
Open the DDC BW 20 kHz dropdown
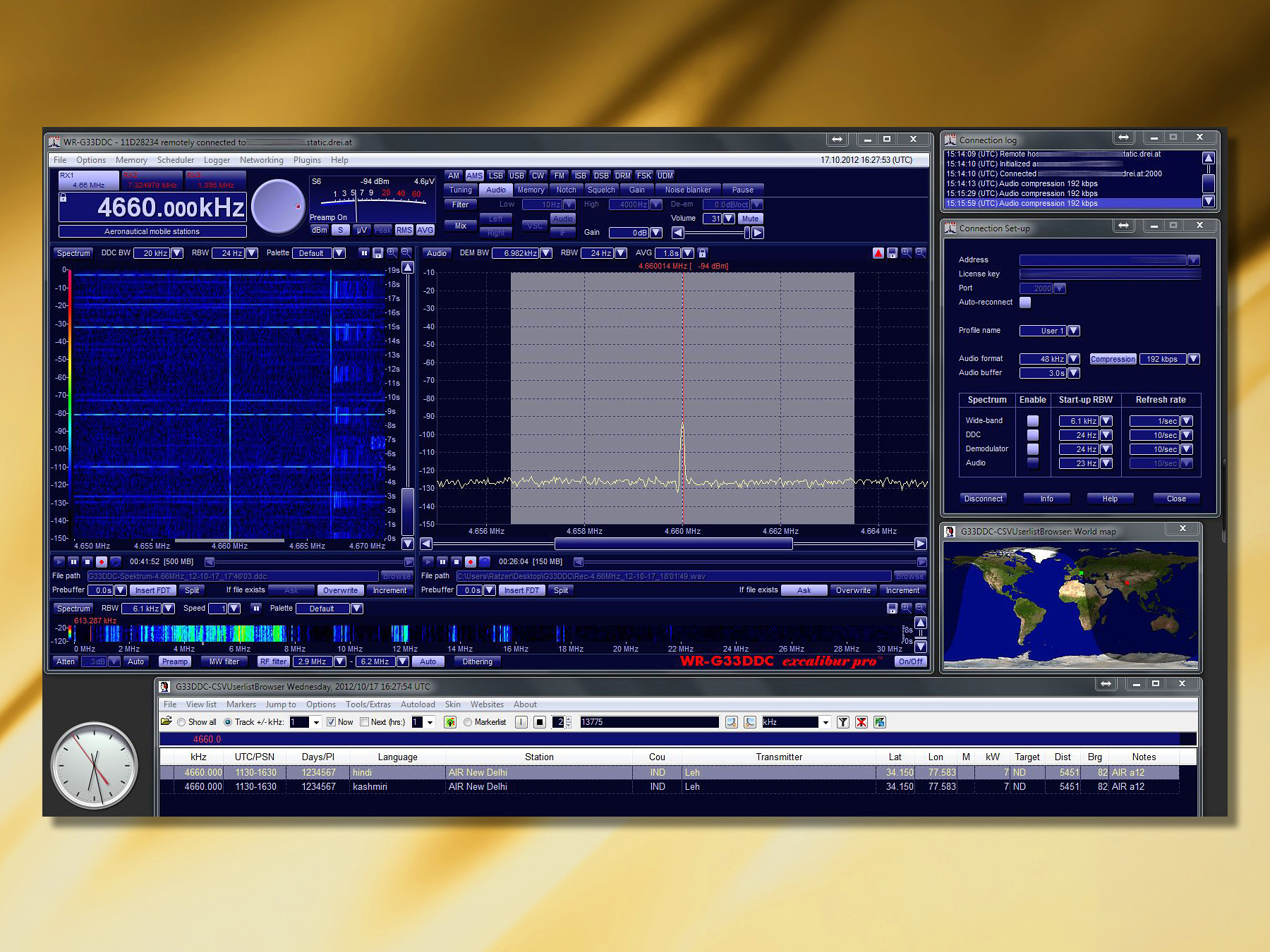point(177,253)
